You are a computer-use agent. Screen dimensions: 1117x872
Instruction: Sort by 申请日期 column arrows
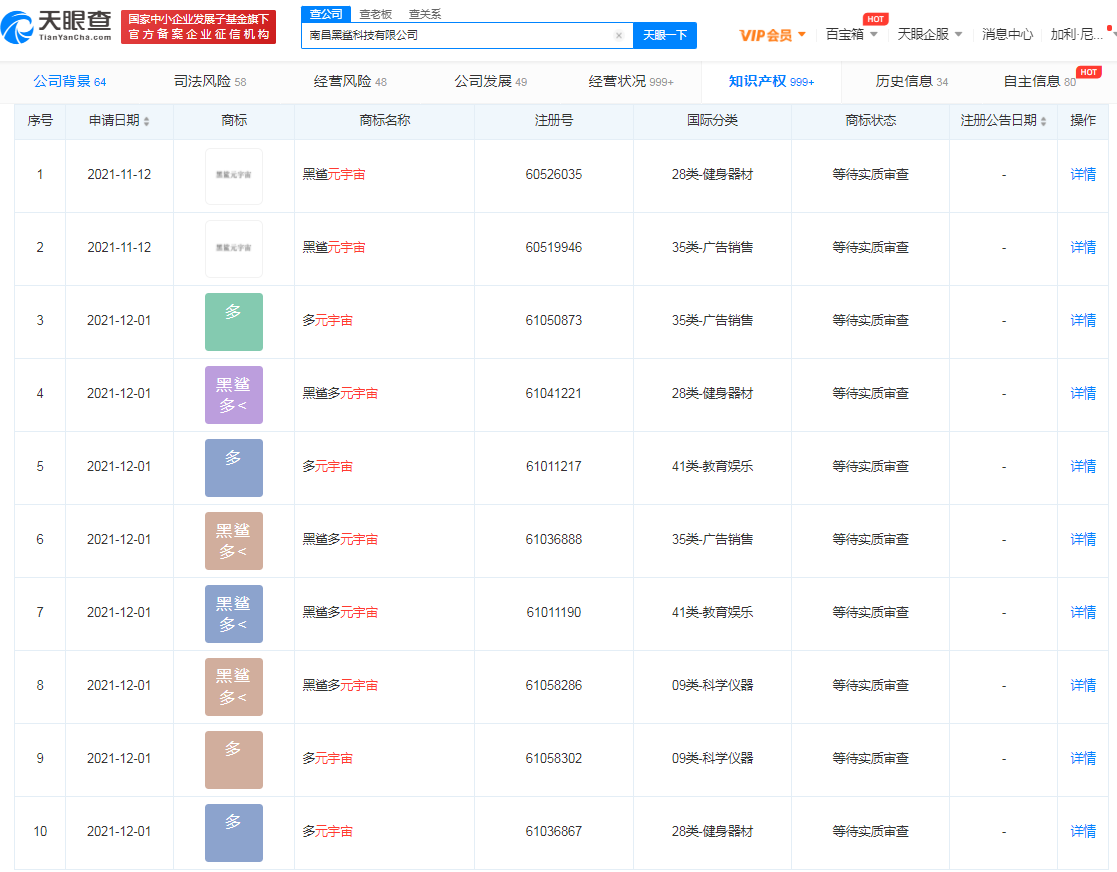tap(147, 121)
